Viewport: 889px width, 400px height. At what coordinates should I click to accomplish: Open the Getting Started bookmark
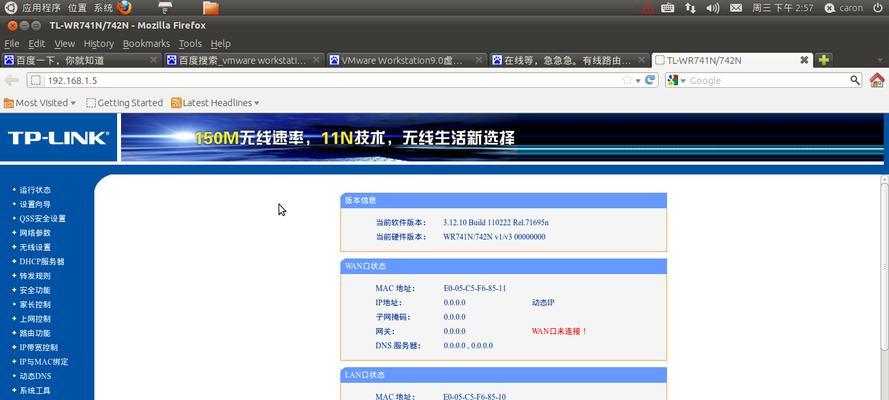tap(125, 103)
